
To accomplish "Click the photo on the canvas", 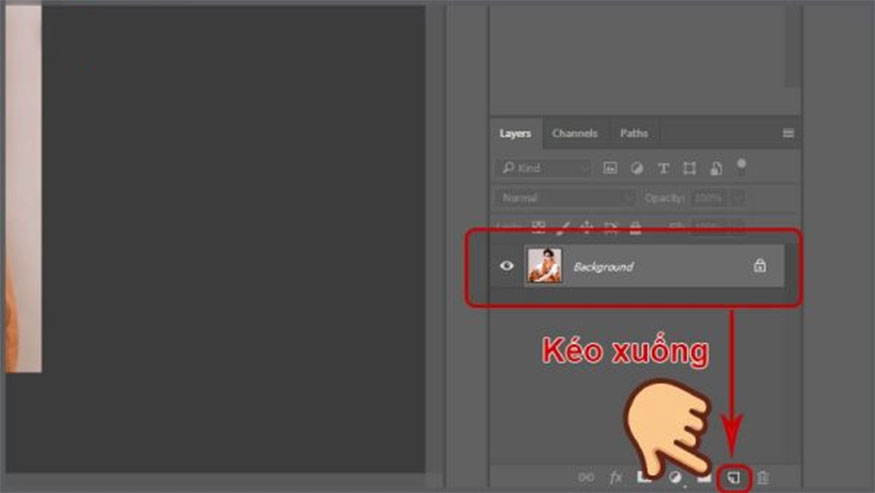I will [23, 189].
